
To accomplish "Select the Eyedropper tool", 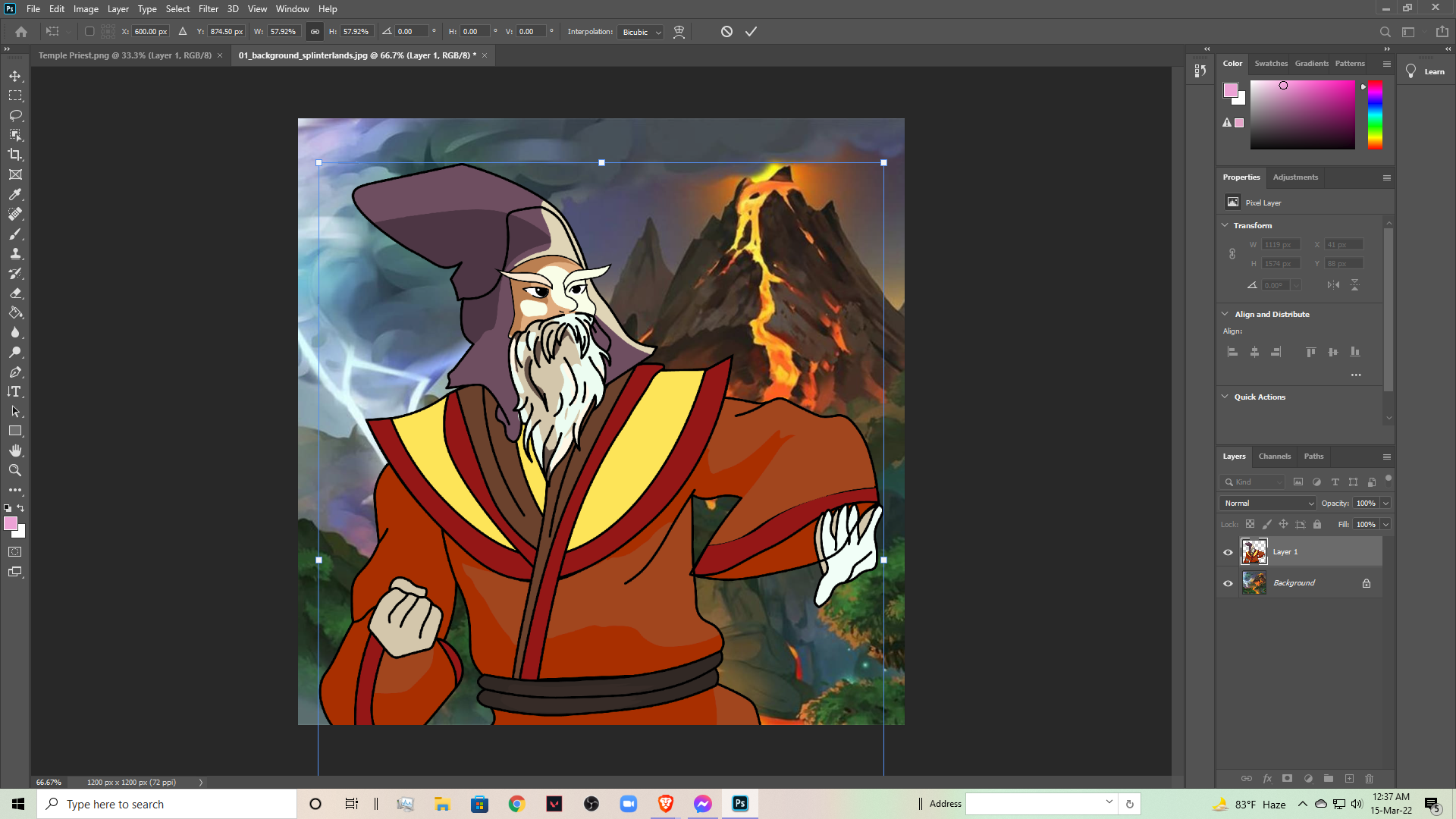I will [x=15, y=195].
